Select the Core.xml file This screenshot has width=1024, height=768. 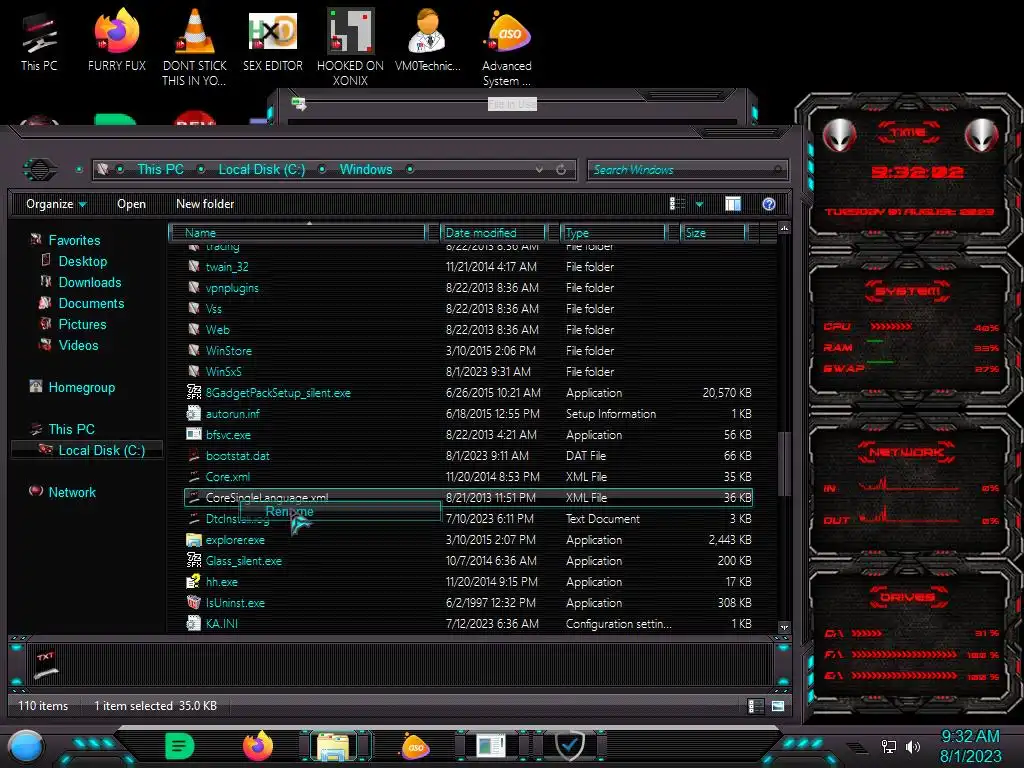(x=227, y=477)
